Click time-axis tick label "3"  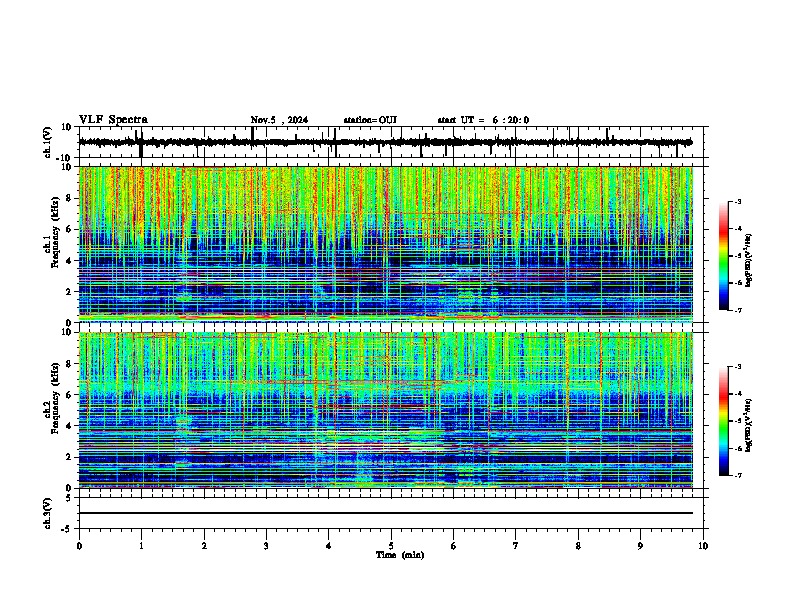[266, 546]
